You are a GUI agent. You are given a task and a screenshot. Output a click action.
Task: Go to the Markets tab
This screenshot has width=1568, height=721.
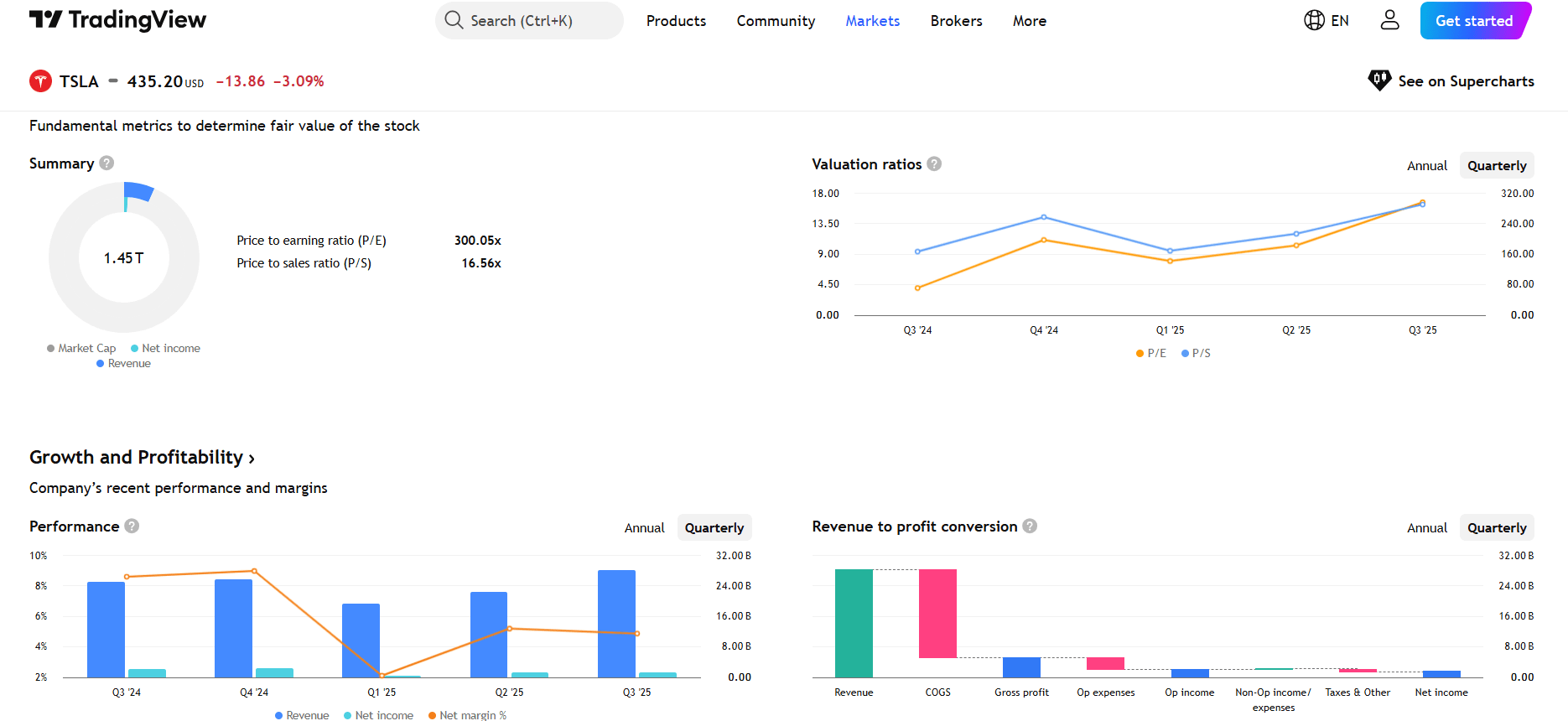coord(872,21)
